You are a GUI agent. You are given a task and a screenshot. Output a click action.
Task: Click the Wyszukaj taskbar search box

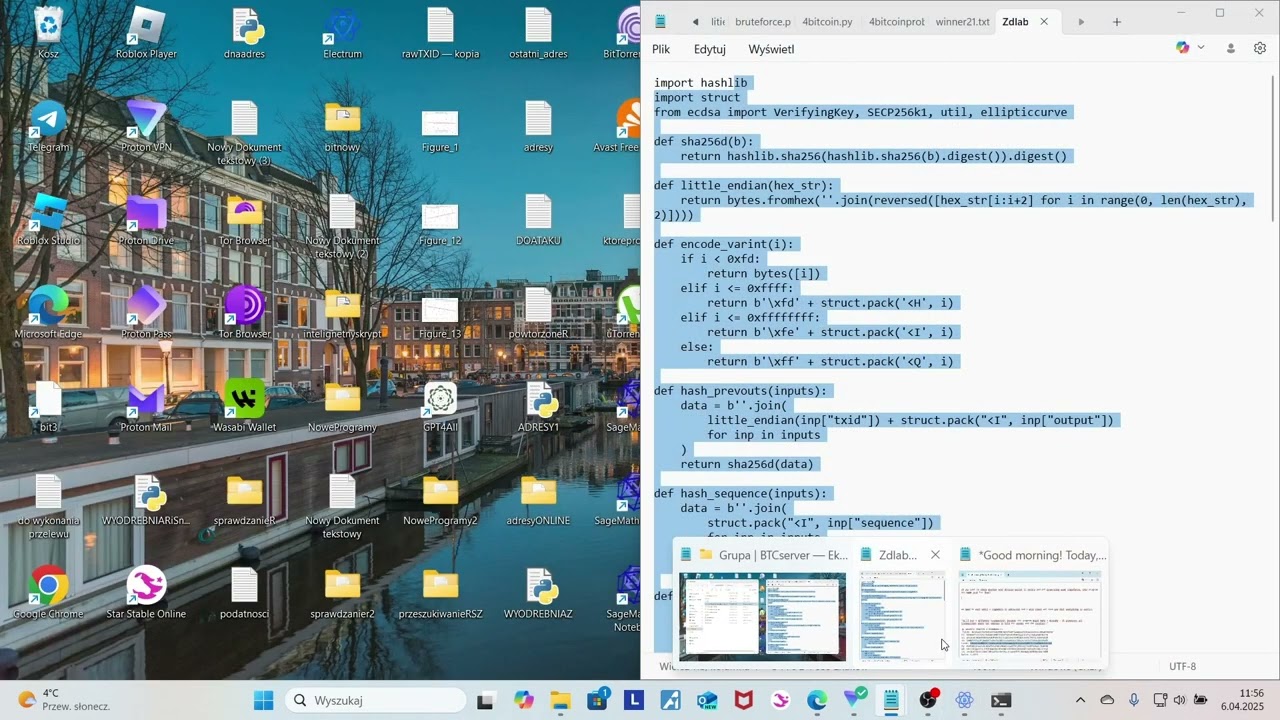pyautogui.click(x=376, y=700)
